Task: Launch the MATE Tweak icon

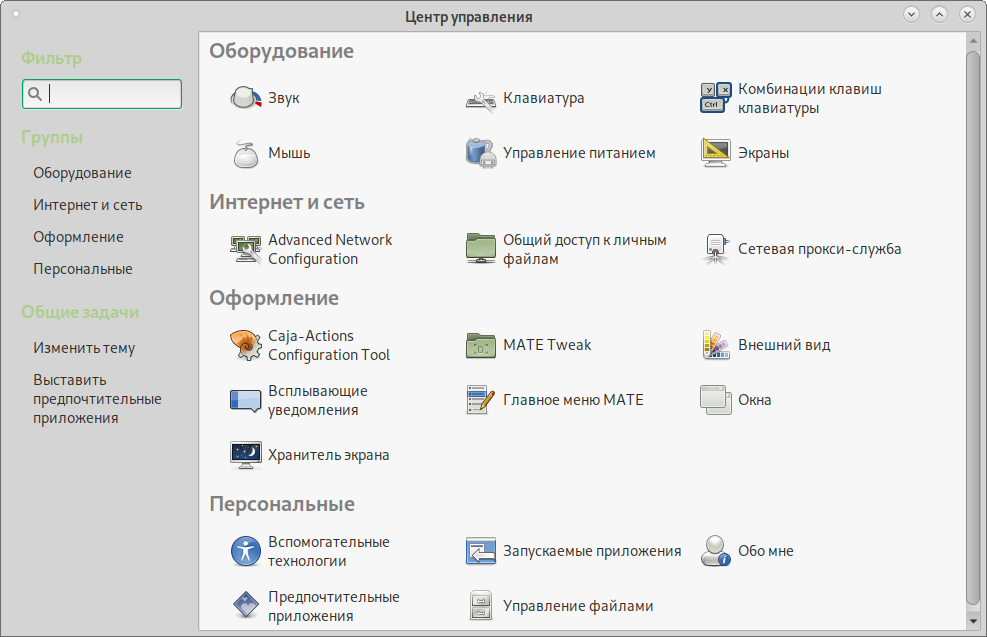Action: click(x=481, y=345)
